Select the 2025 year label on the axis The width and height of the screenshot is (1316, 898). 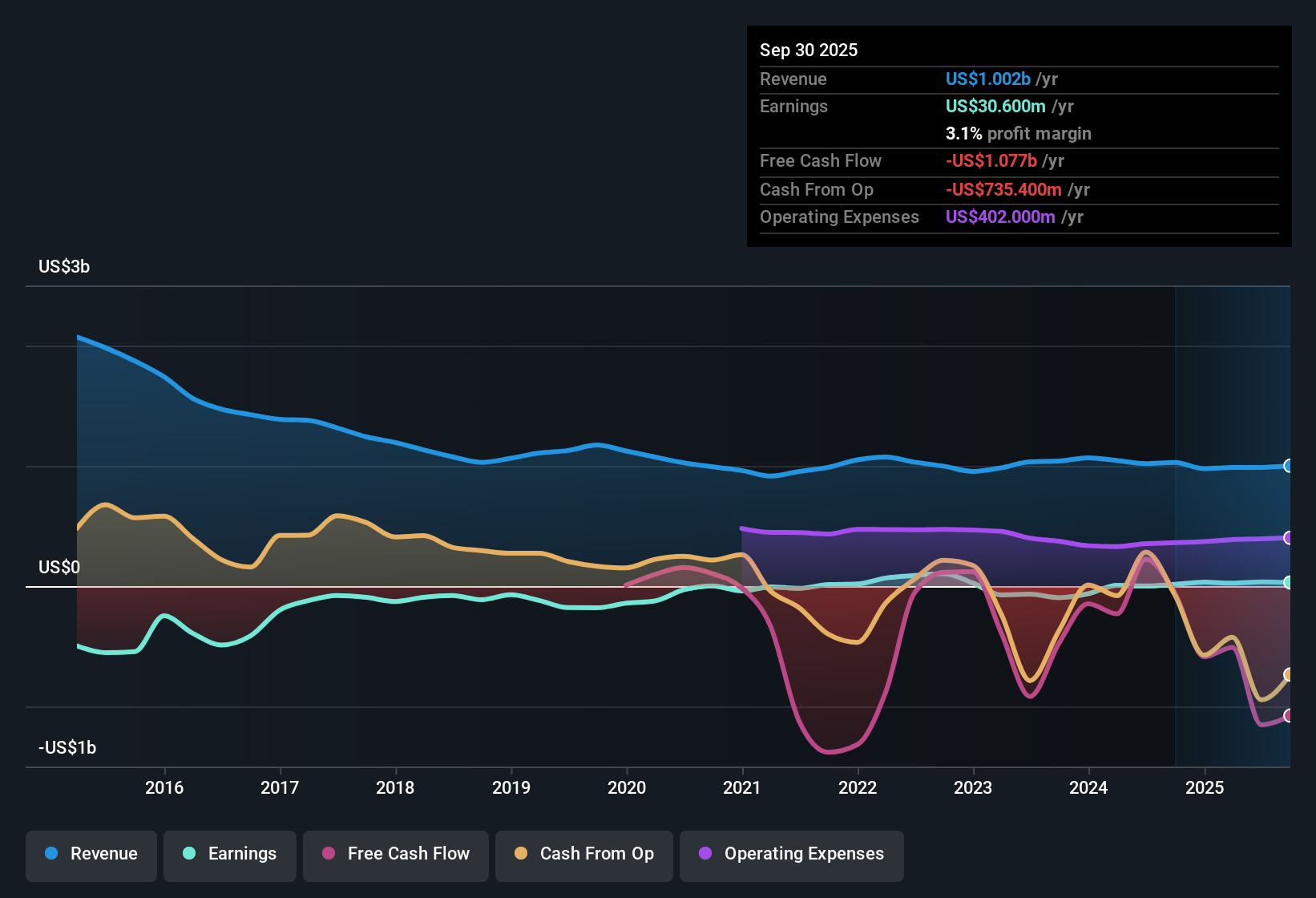point(1205,787)
